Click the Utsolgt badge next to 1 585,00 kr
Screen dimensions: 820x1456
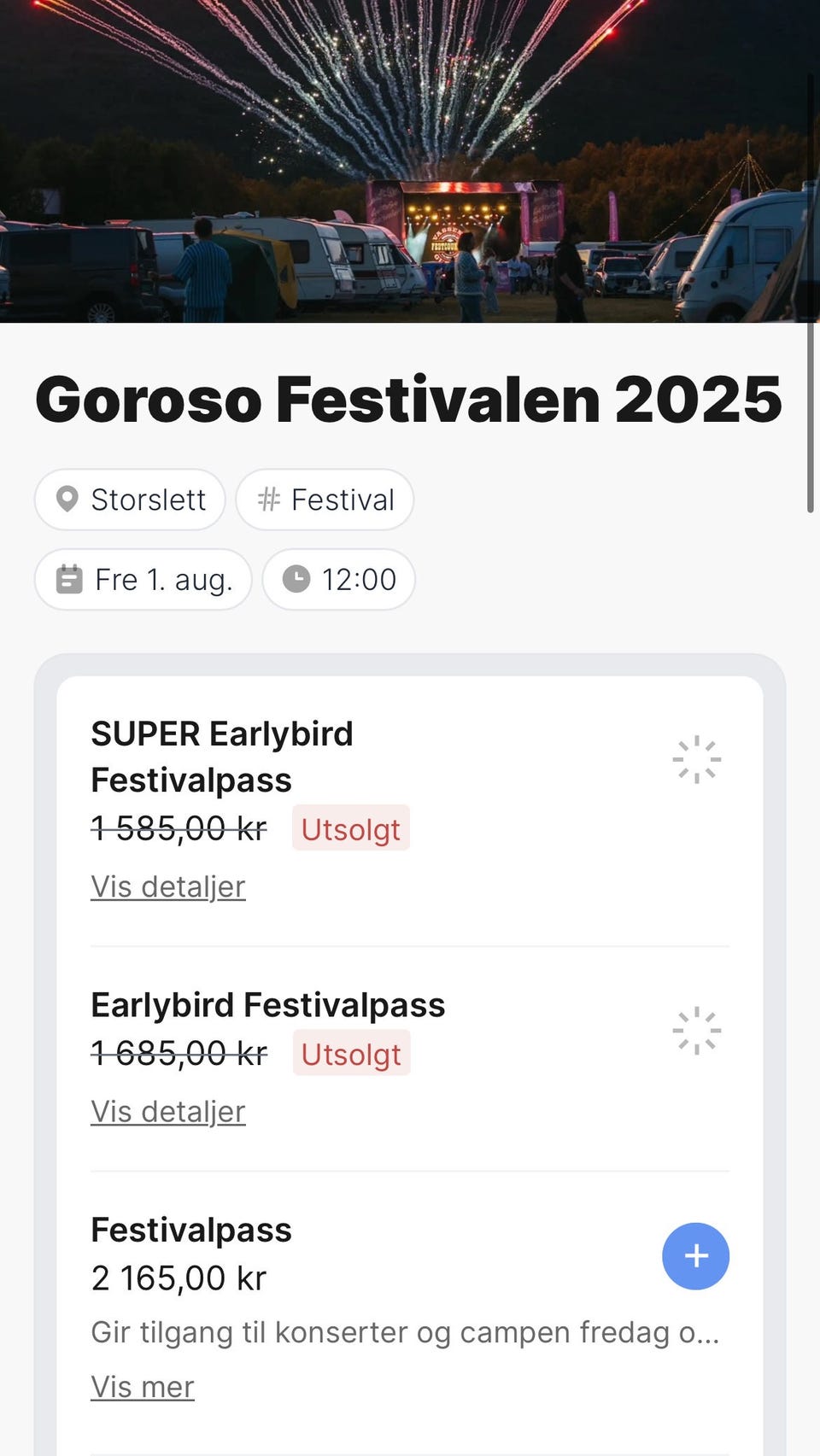point(350,828)
